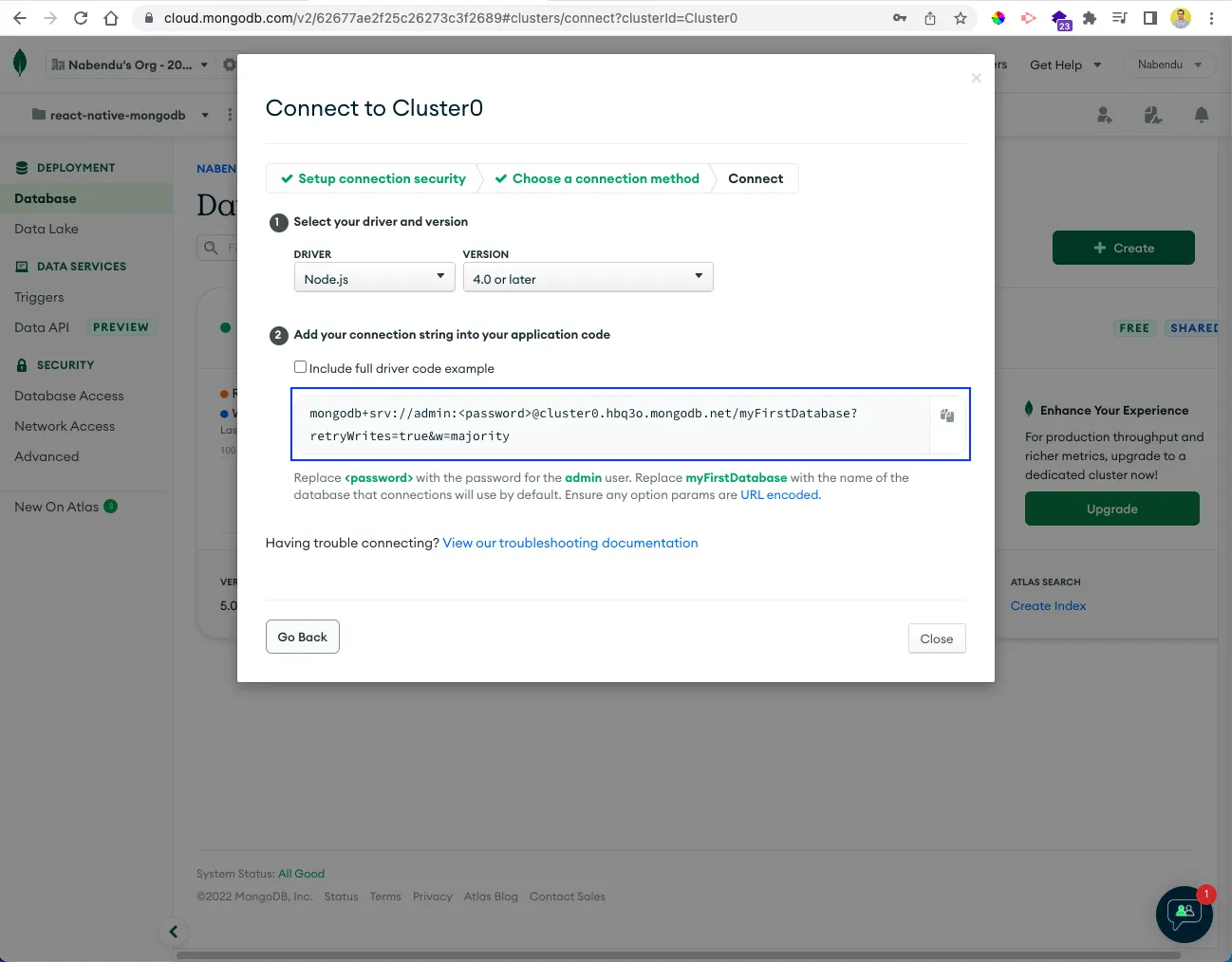The width and height of the screenshot is (1232, 962).
Task: Close the Connect to Cluster0 dialog with X
Action: pos(976,78)
